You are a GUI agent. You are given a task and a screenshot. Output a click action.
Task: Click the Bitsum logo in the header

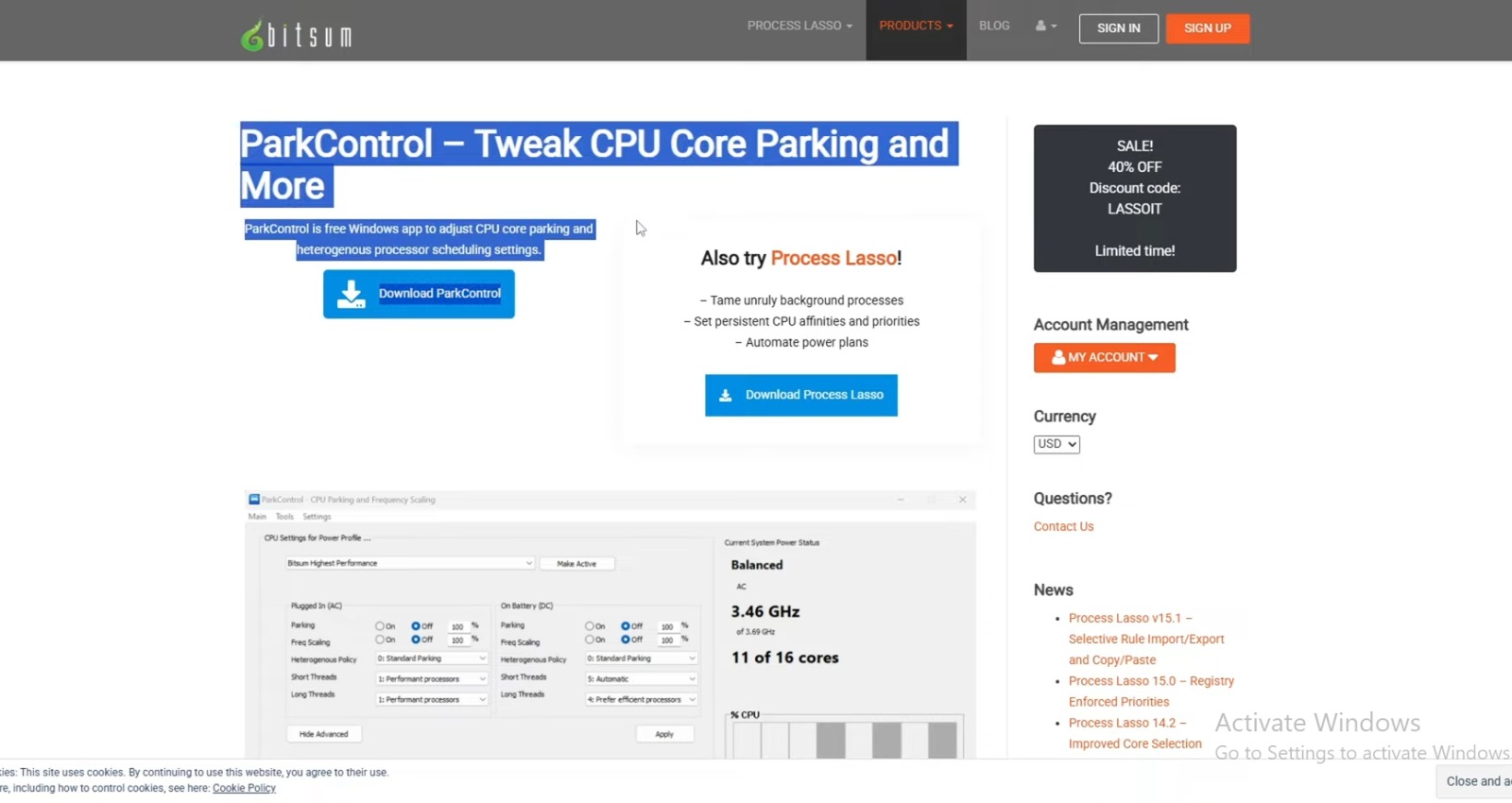[x=297, y=35]
